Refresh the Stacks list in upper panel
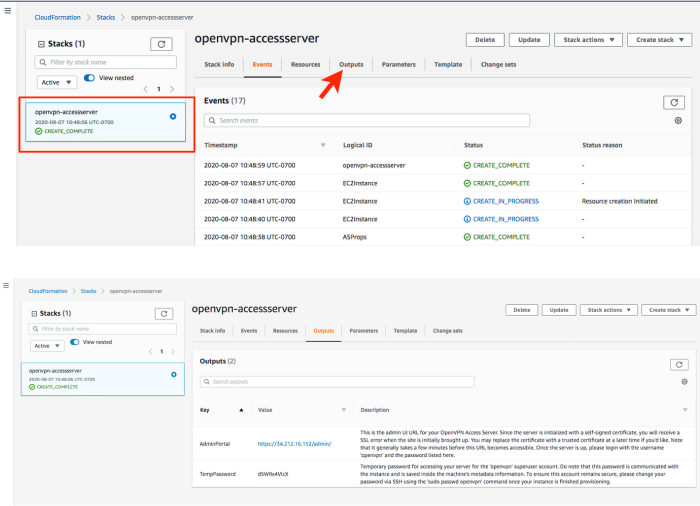Image resolution: width=700 pixels, height=506 pixels. pyautogui.click(x=161, y=44)
